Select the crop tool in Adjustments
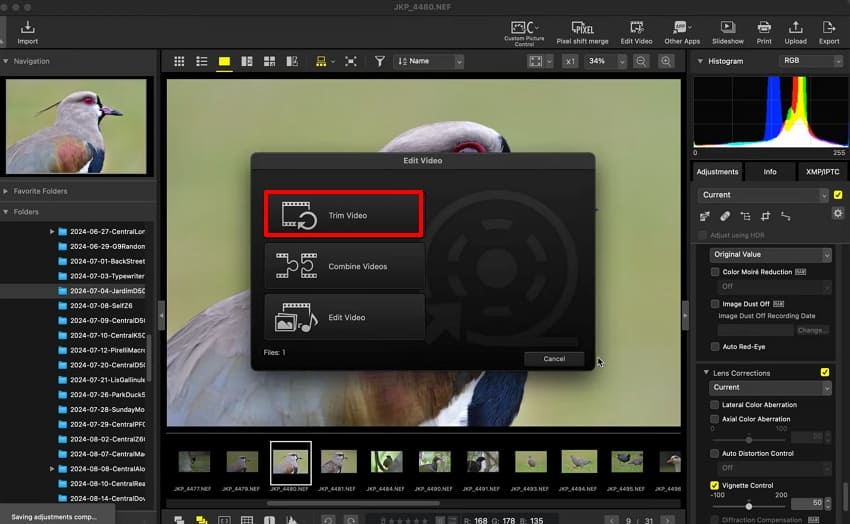Image resolution: width=850 pixels, height=524 pixels. 765,216
